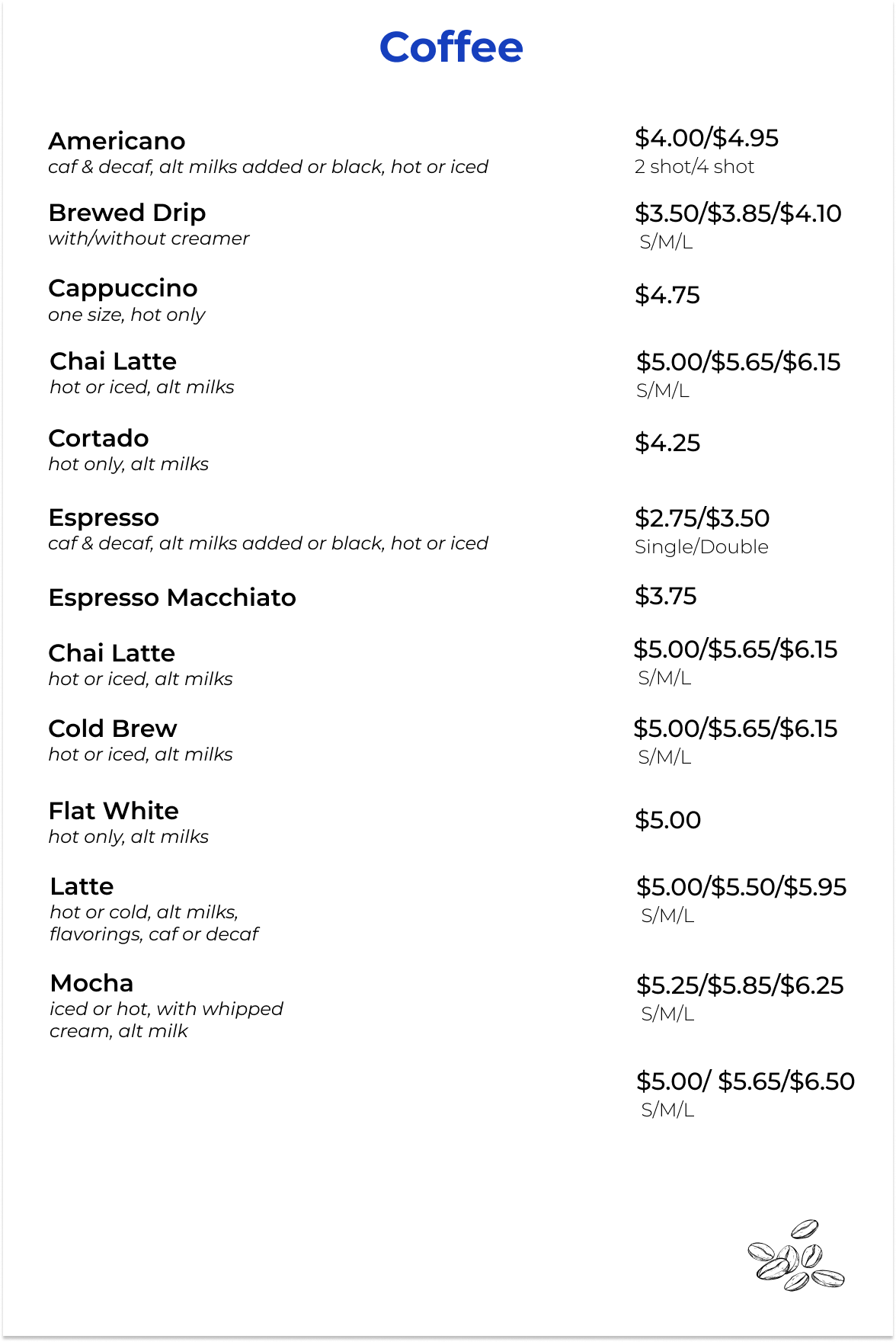Viewport: 896px width, 1342px height.
Task: Select the Mocha item name
Action: [91, 983]
